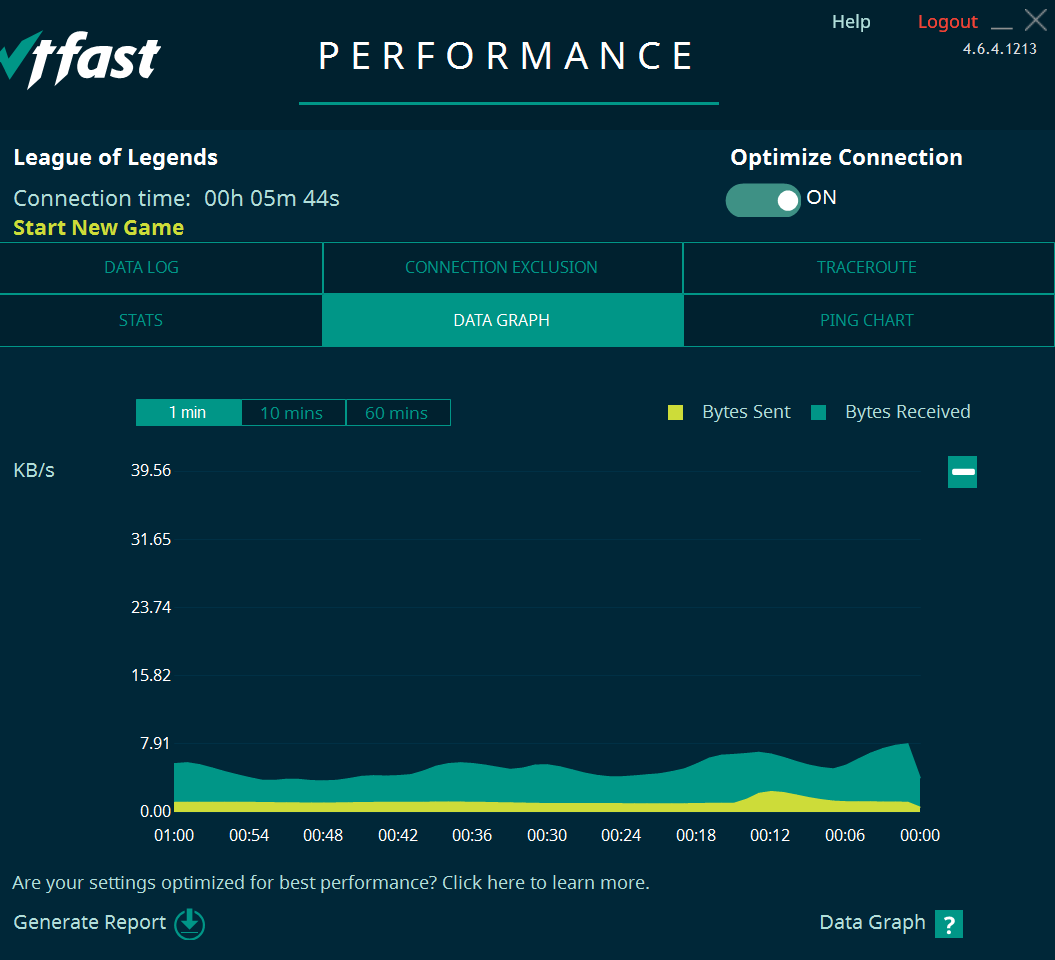Click Logout in the top bar

click(x=947, y=22)
